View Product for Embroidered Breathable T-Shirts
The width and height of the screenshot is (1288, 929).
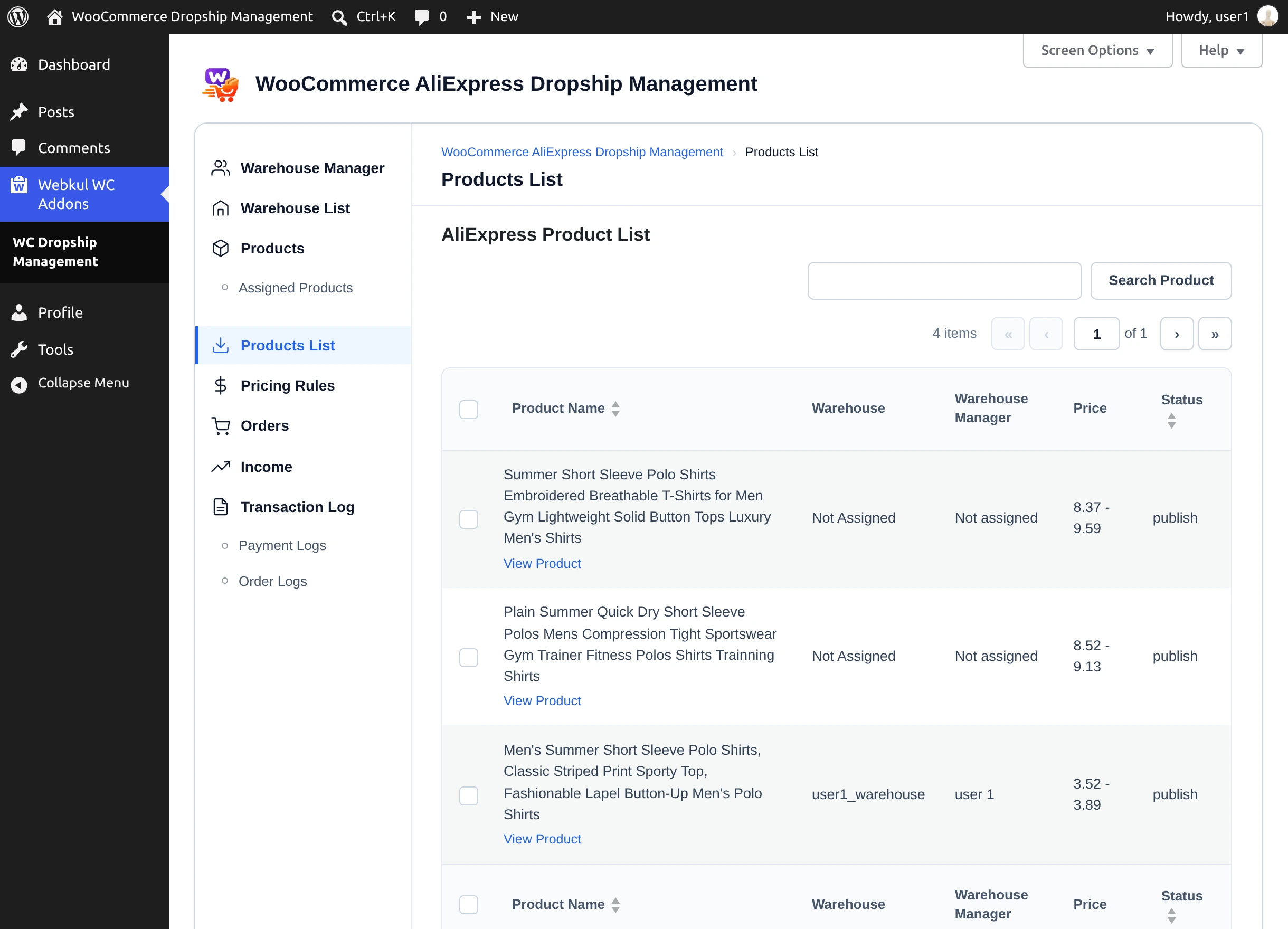[x=542, y=563]
